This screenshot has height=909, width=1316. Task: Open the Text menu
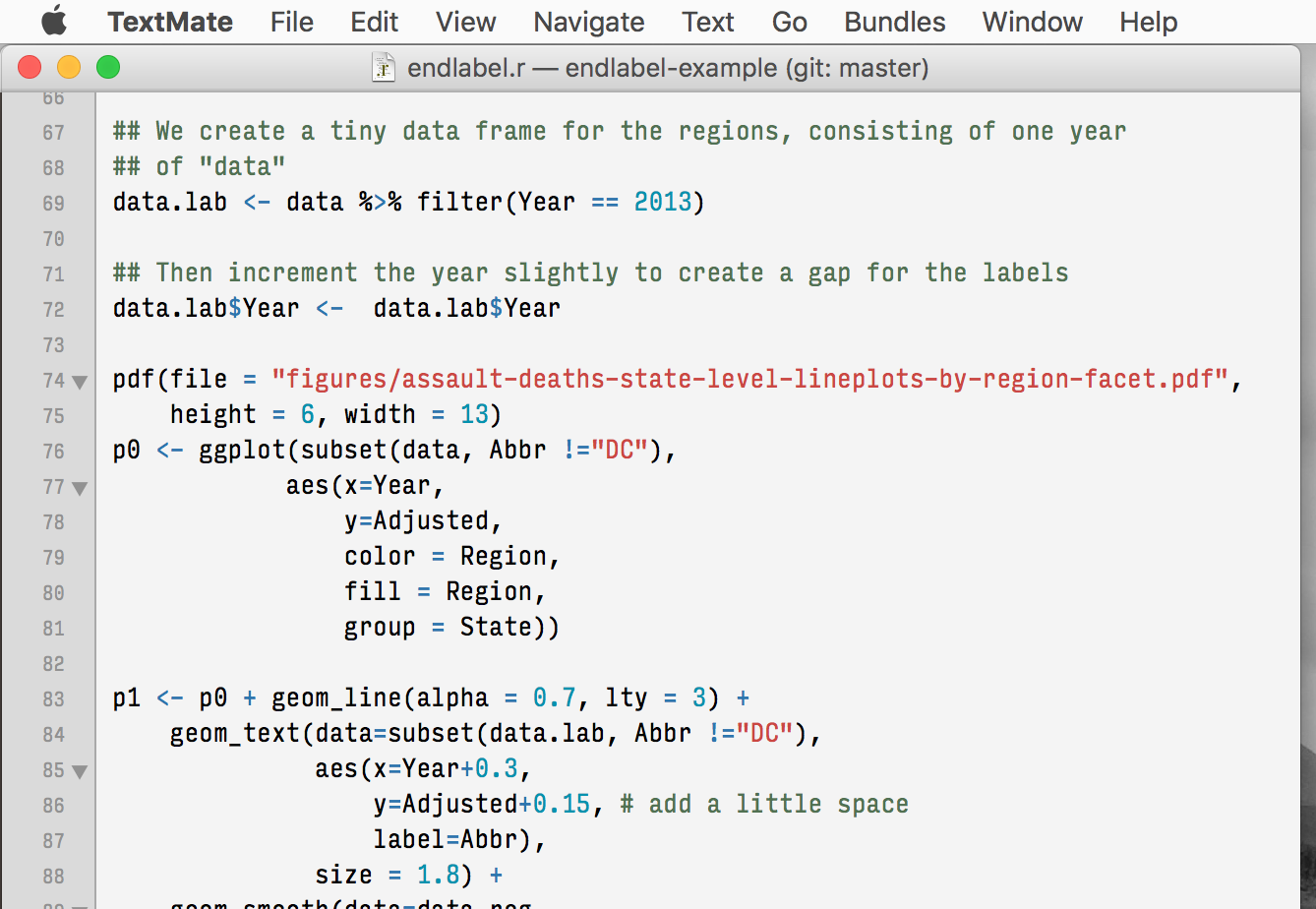(708, 22)
